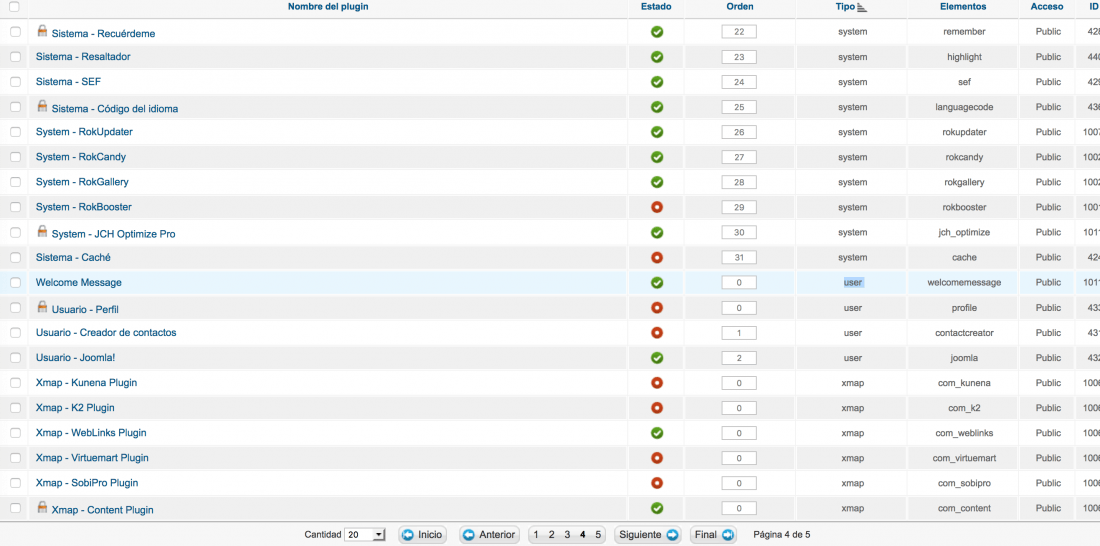Enable Usuario - Perfil status icon

(657, 308)
